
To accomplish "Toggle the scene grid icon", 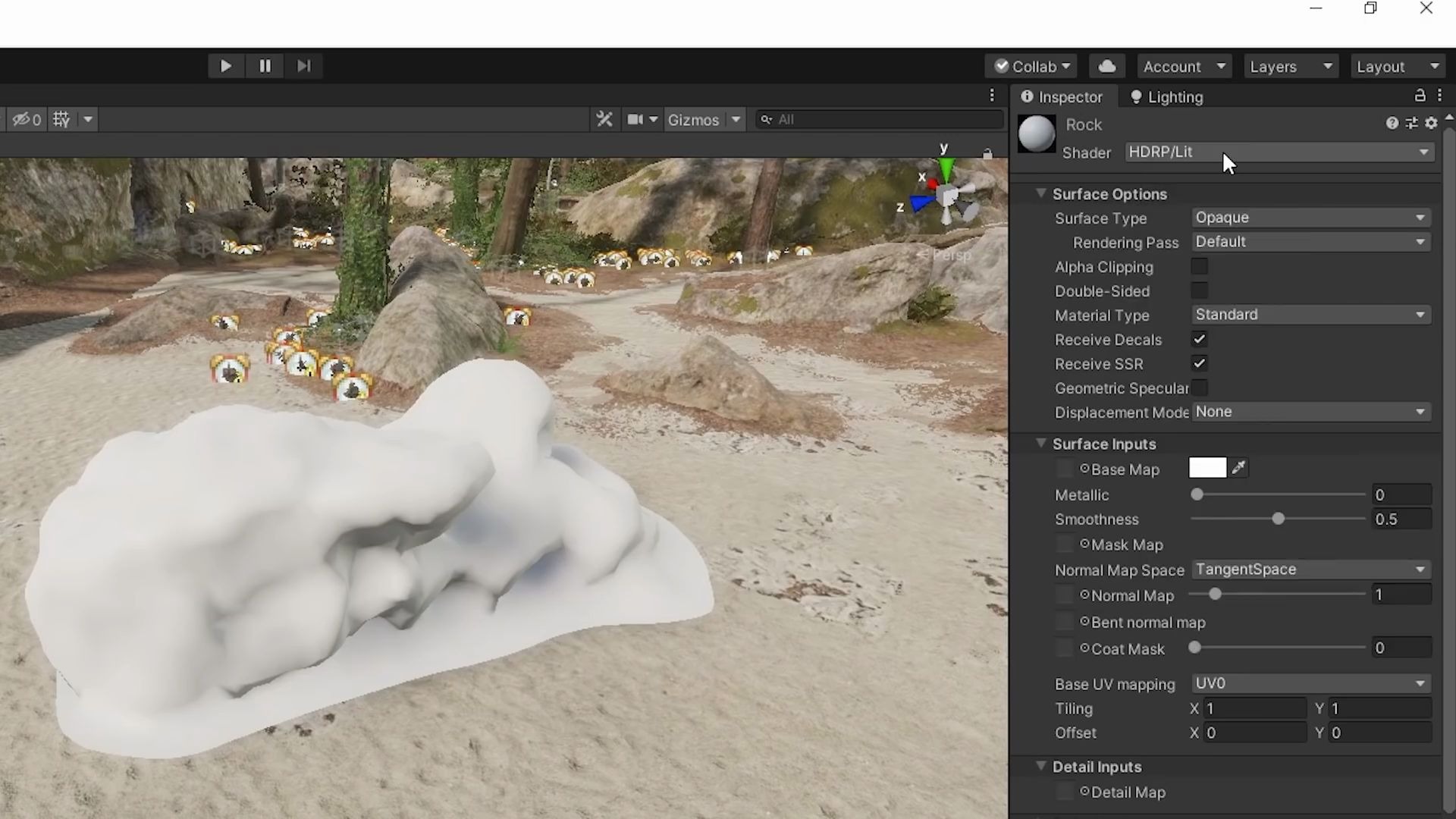I will click(x=62, y=120).
